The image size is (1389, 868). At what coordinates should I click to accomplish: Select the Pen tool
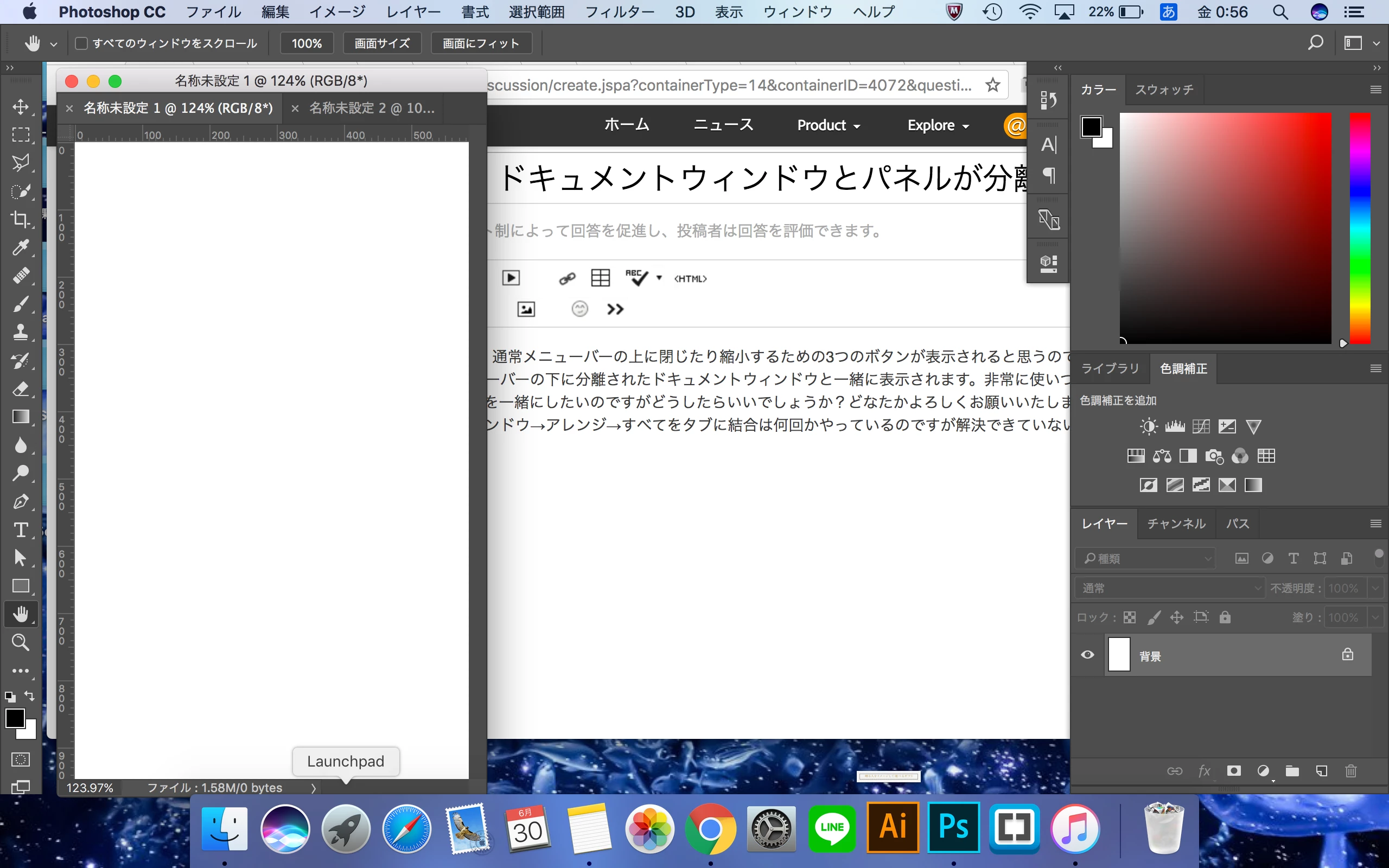tap(21, 501)
